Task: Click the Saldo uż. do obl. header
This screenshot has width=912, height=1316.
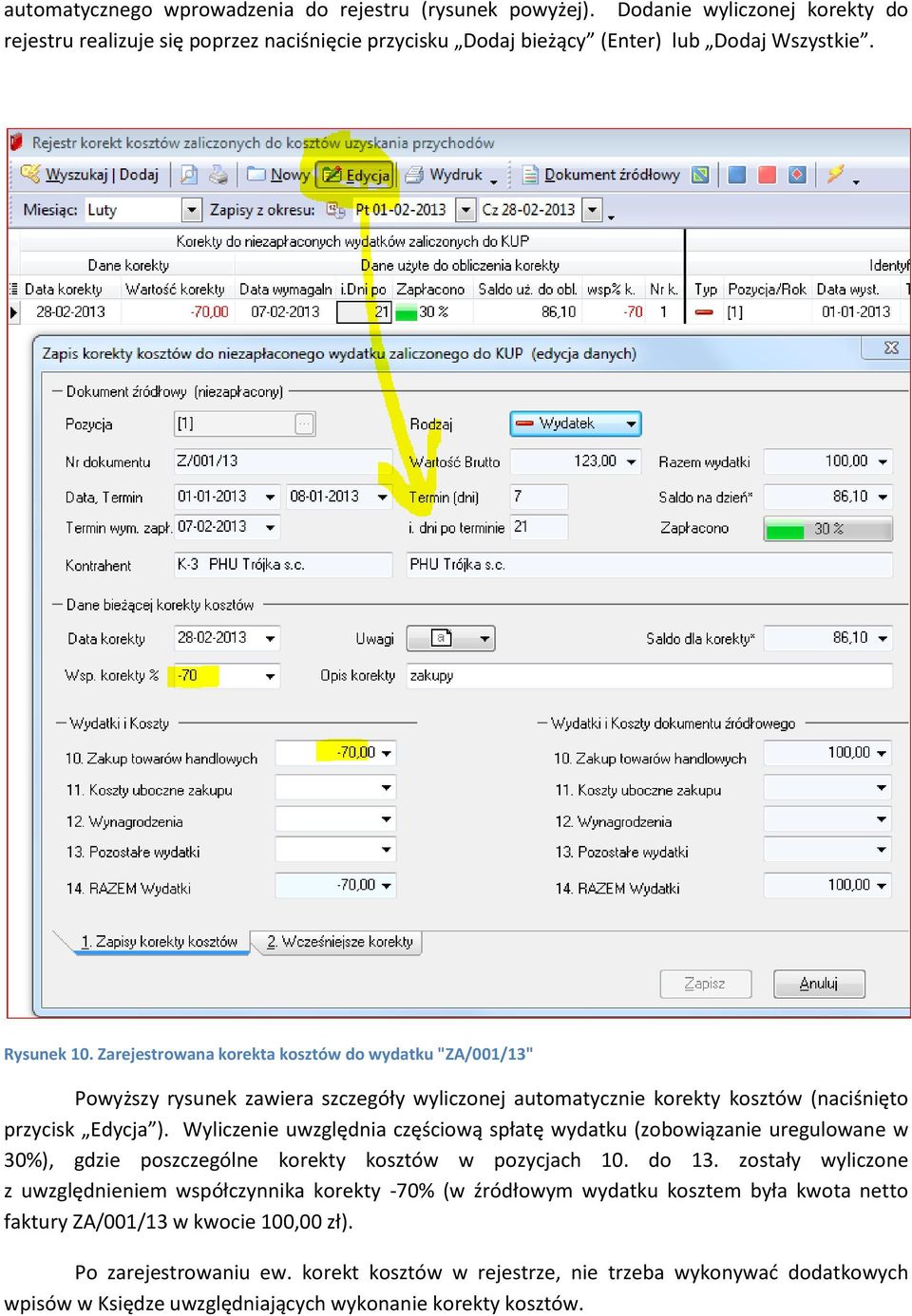Action: (x=527, y=290)
